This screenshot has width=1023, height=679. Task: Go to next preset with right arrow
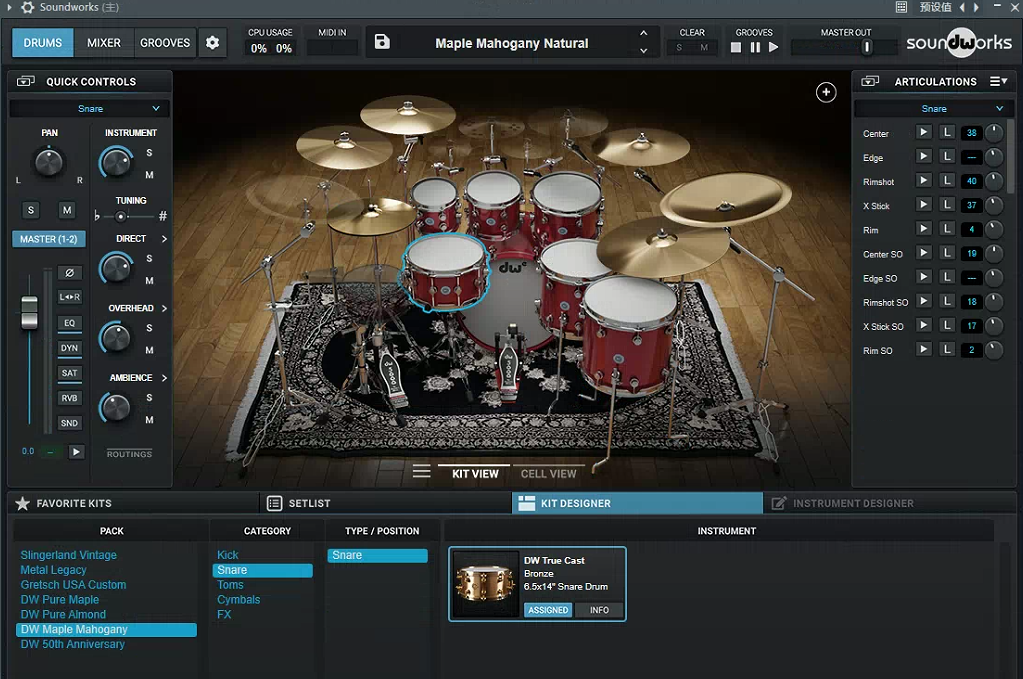(x=976, y=7)
